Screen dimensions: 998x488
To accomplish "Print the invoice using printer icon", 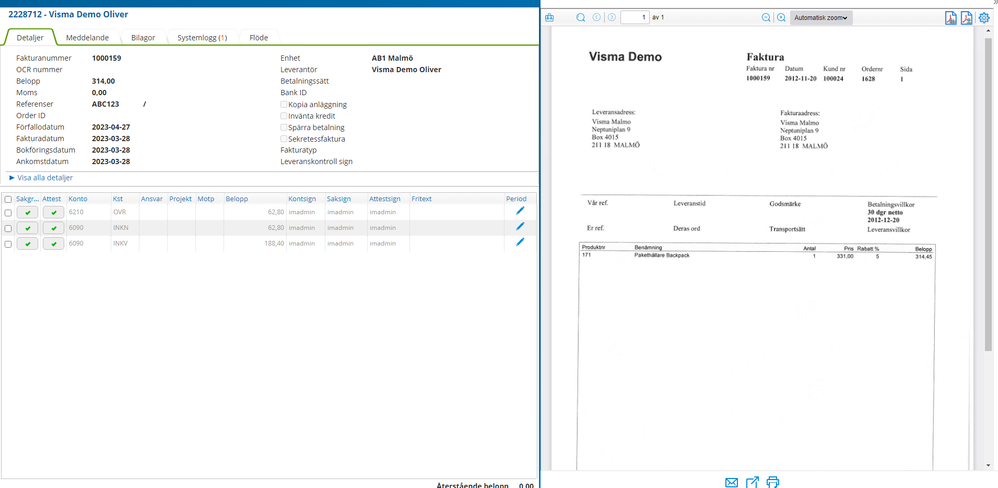I will 773,482.
